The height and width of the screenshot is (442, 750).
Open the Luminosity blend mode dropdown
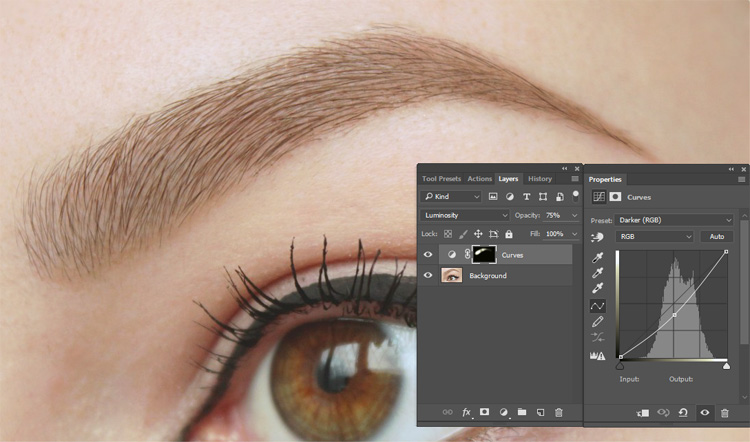coord(464,215)
